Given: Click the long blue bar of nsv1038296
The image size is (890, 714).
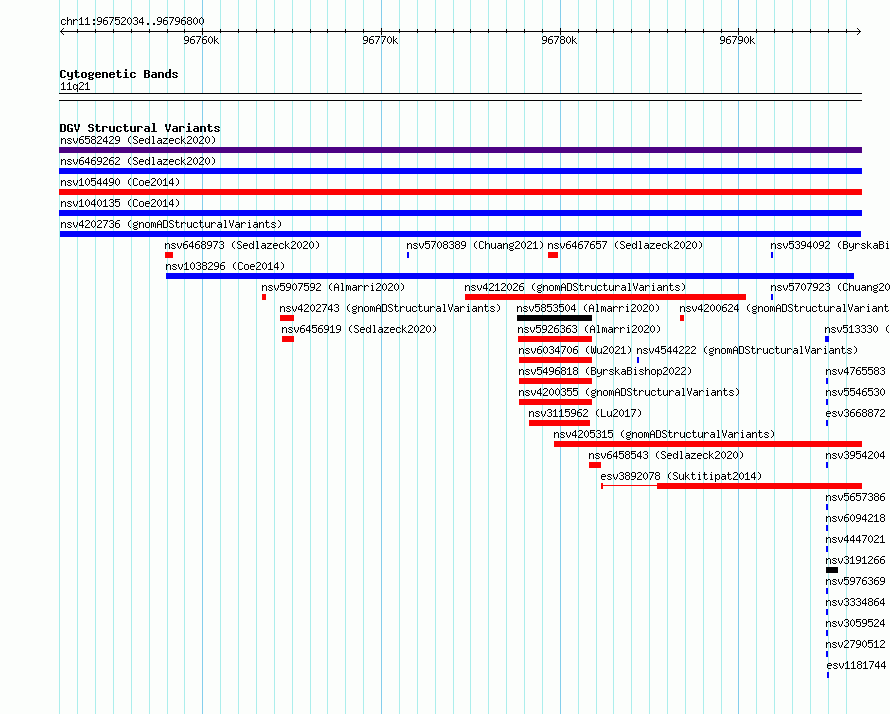Looking at the screenshot, I should [510, 276].
